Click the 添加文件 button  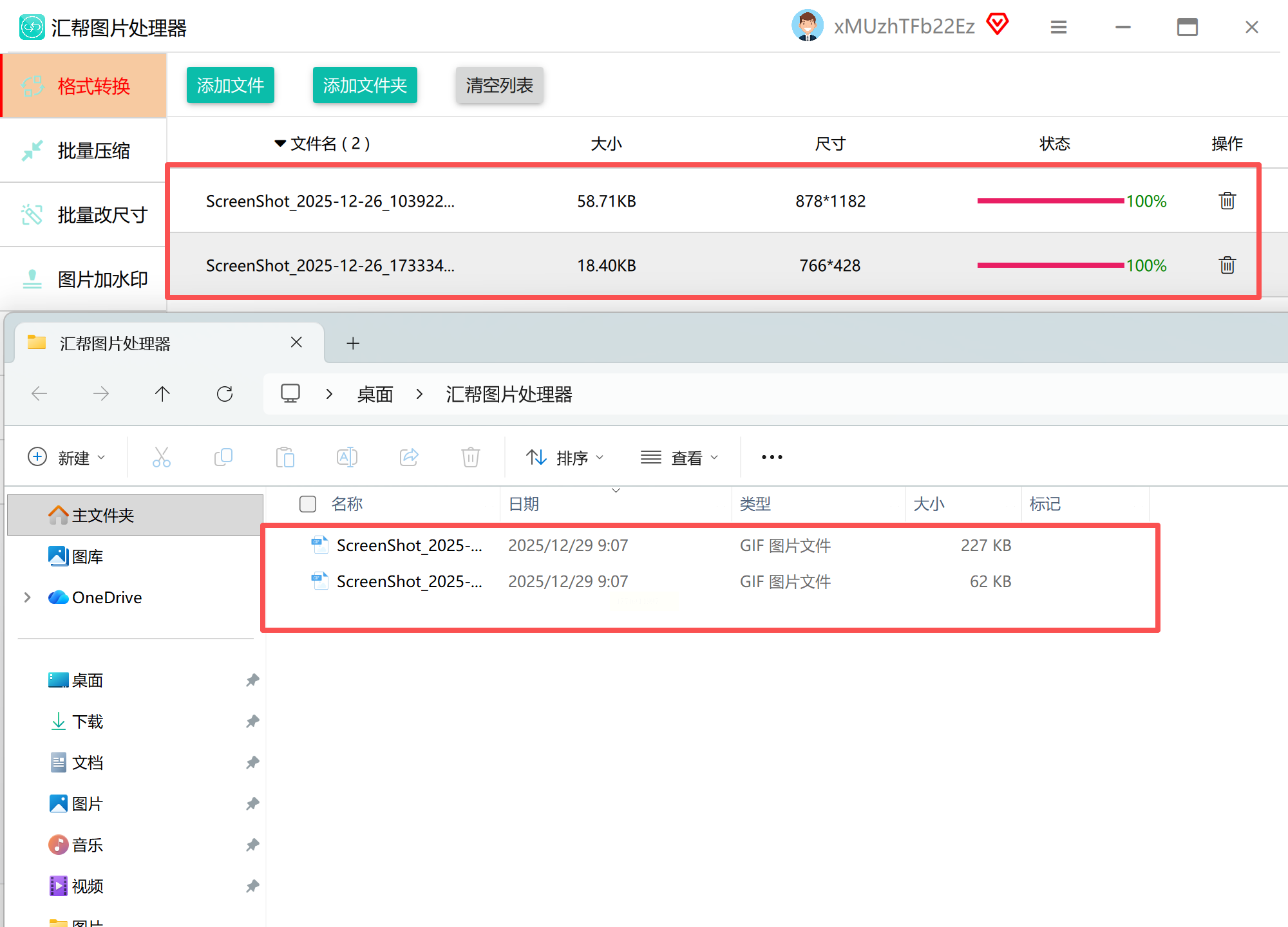231,85
